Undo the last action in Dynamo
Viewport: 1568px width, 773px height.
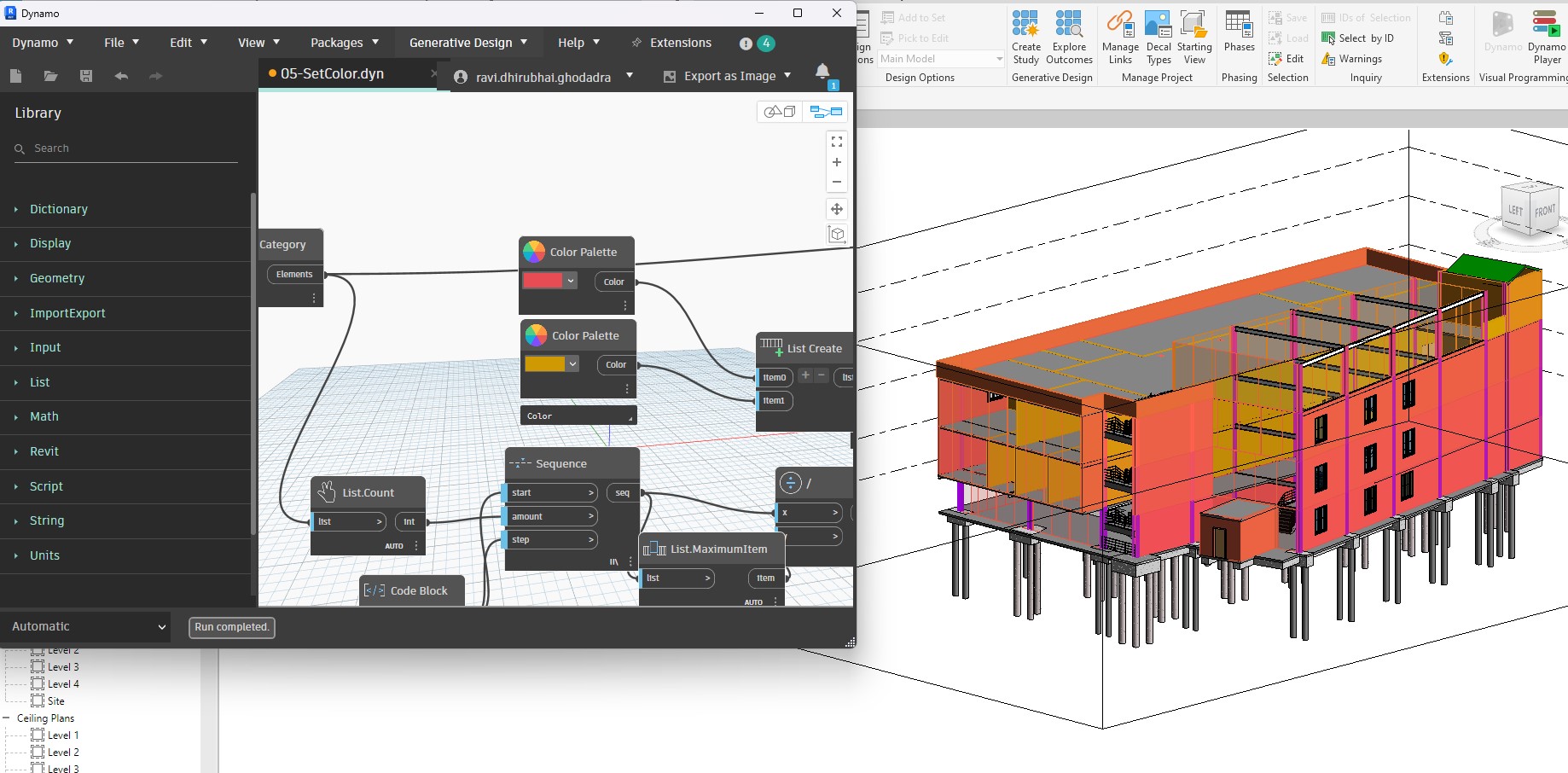click(121, 76)
